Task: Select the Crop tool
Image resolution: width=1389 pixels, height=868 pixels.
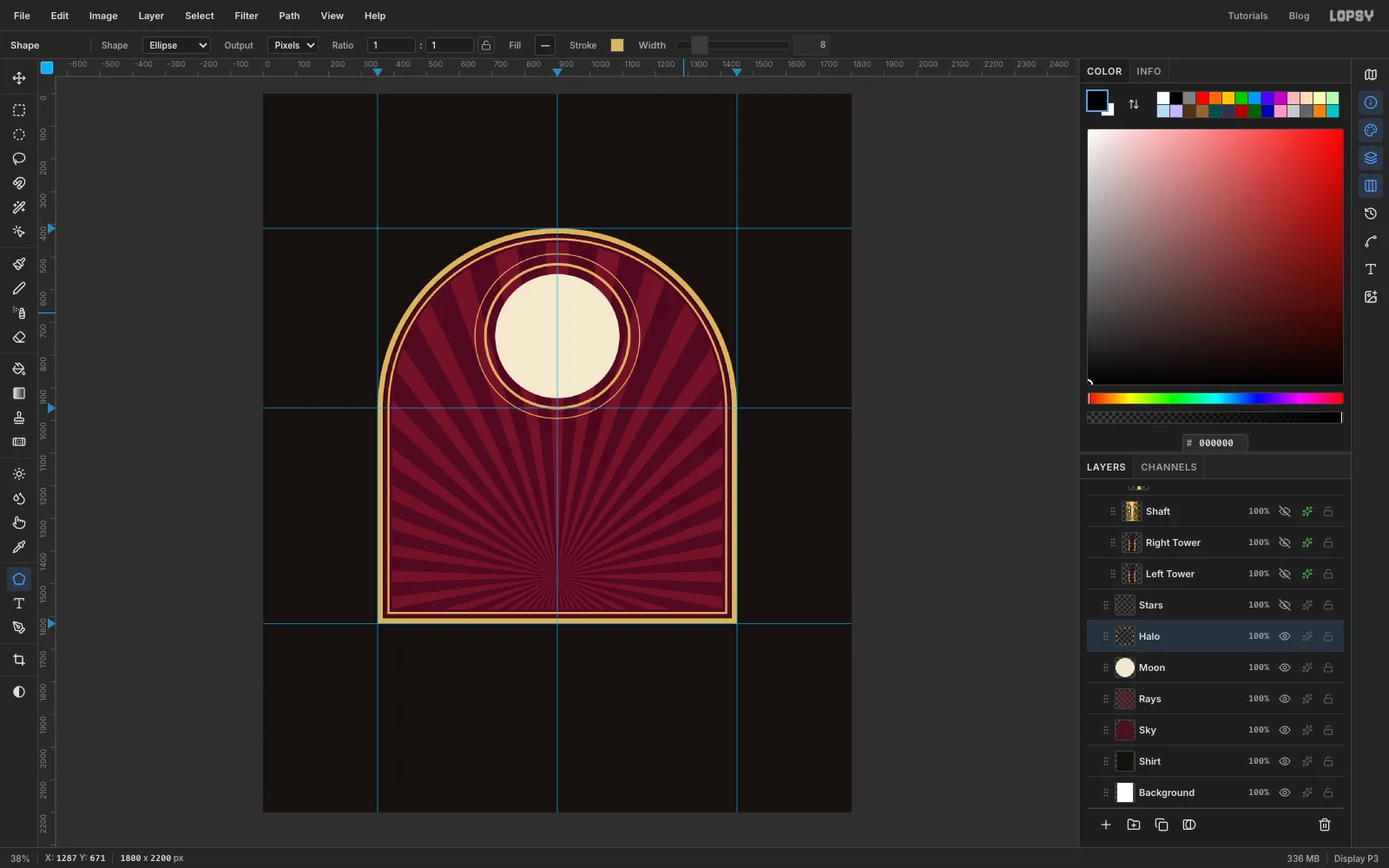Action: [x=19, y=661]
